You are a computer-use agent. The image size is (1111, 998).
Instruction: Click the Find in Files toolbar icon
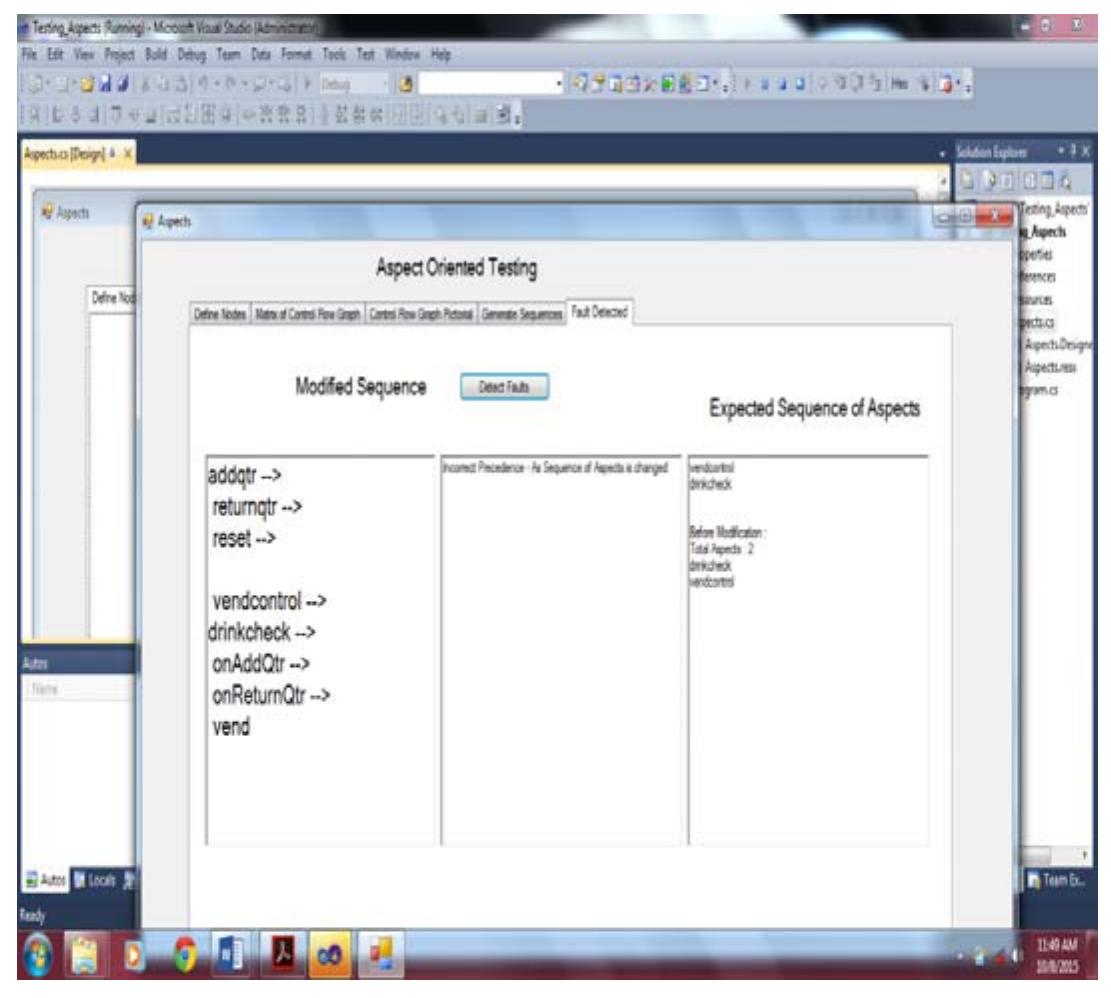point(406,84)
